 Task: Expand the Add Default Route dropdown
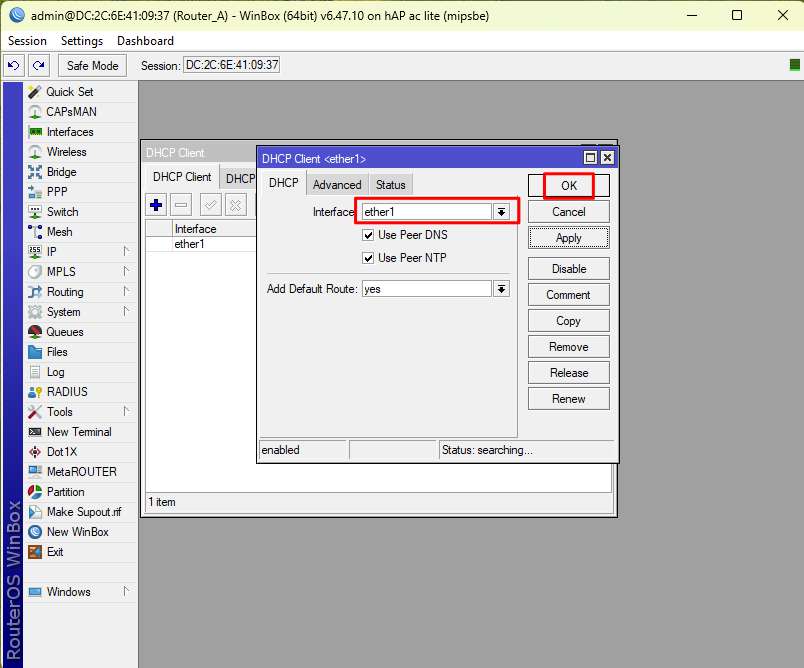point(502,289)
